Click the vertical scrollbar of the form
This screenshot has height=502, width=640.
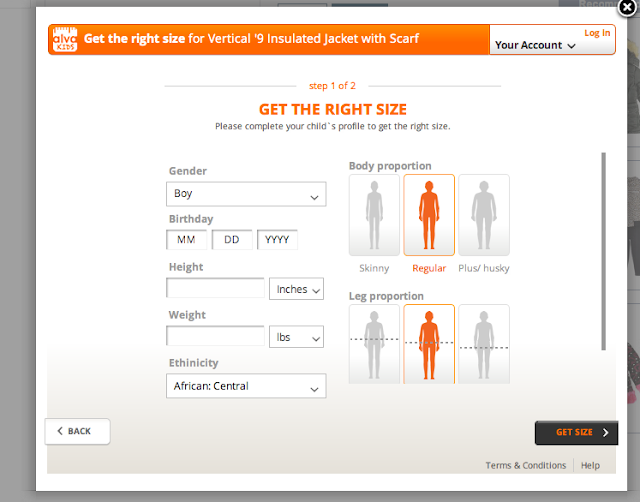click(603, 251)
